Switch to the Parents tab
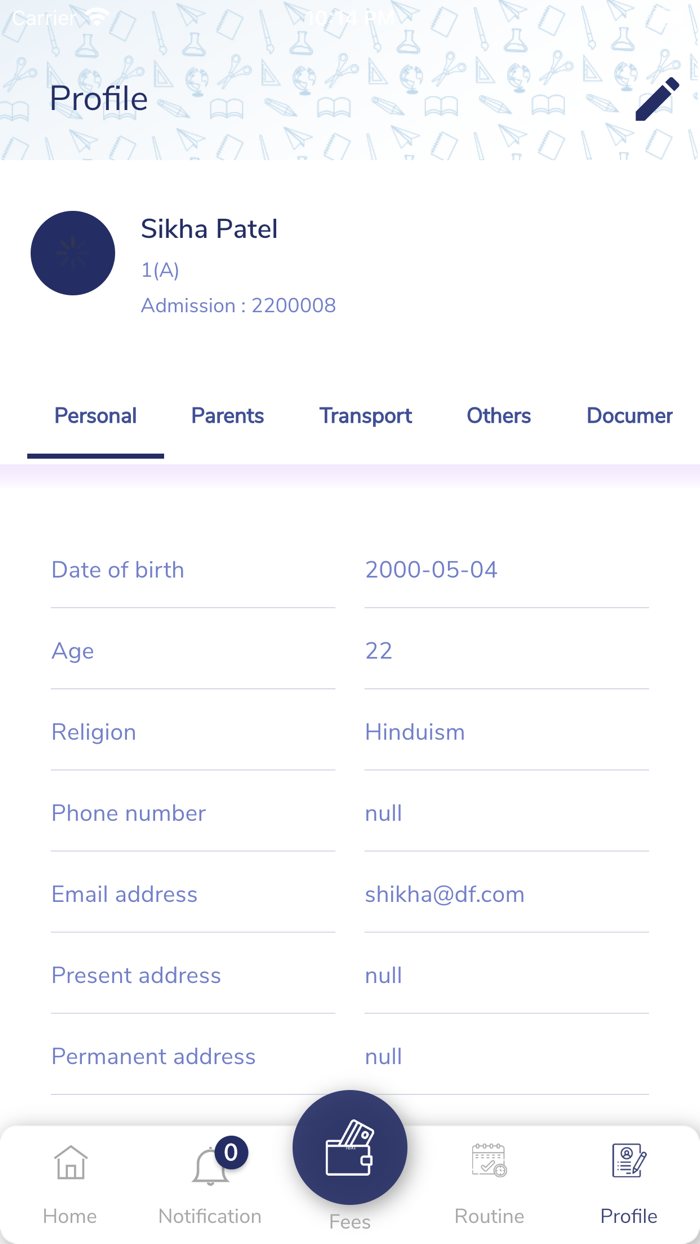Image resolution: width=700 pixels, height=1244 pixels. click(x=227, y=416)
